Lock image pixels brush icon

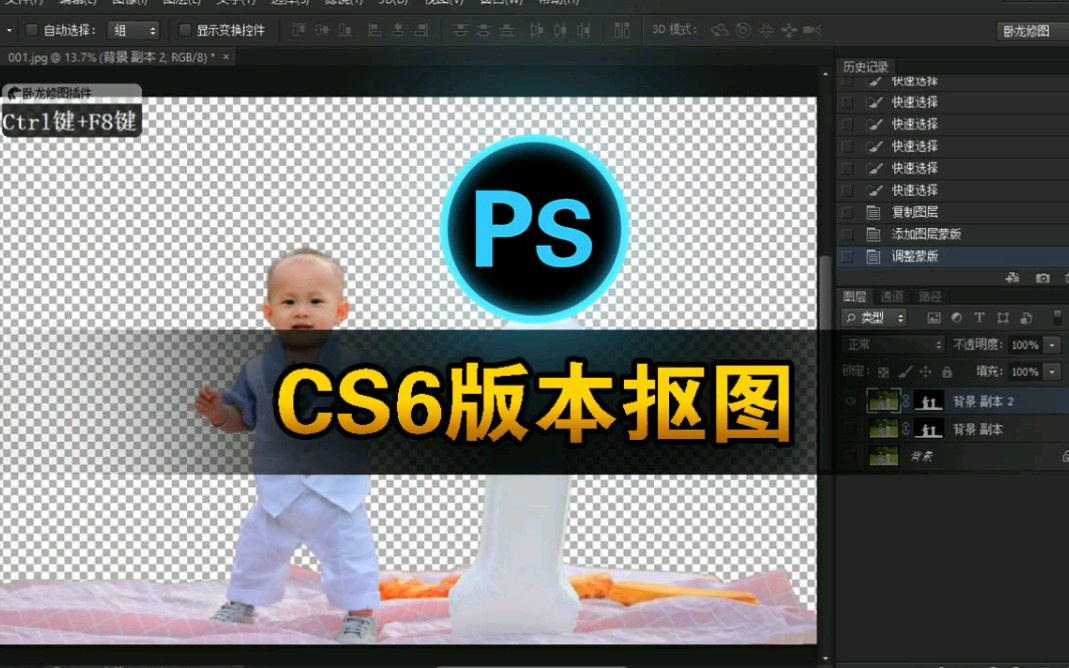tap(905, 372)
